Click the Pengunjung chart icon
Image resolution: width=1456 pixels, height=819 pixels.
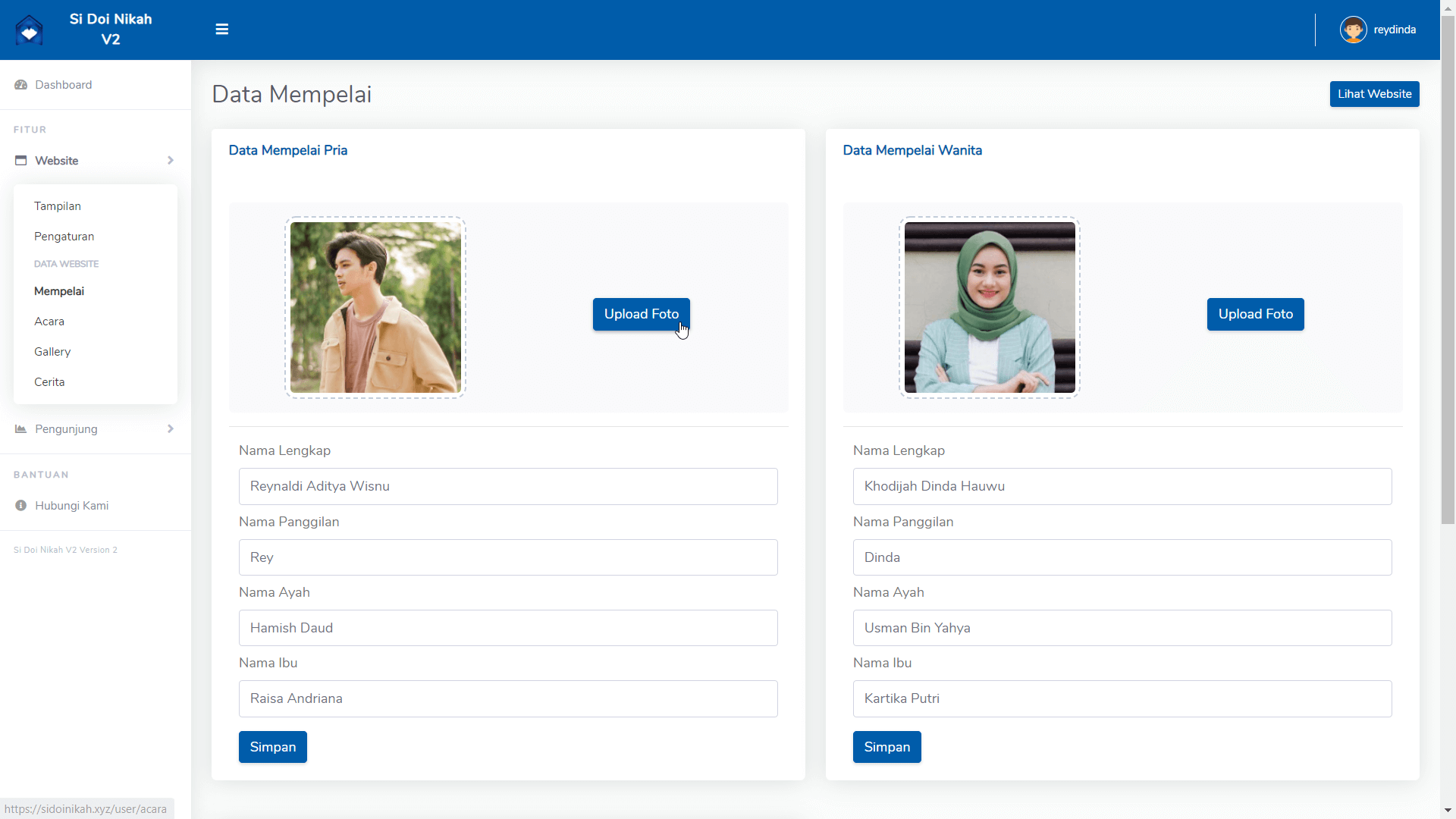click(x=20, y=429)
